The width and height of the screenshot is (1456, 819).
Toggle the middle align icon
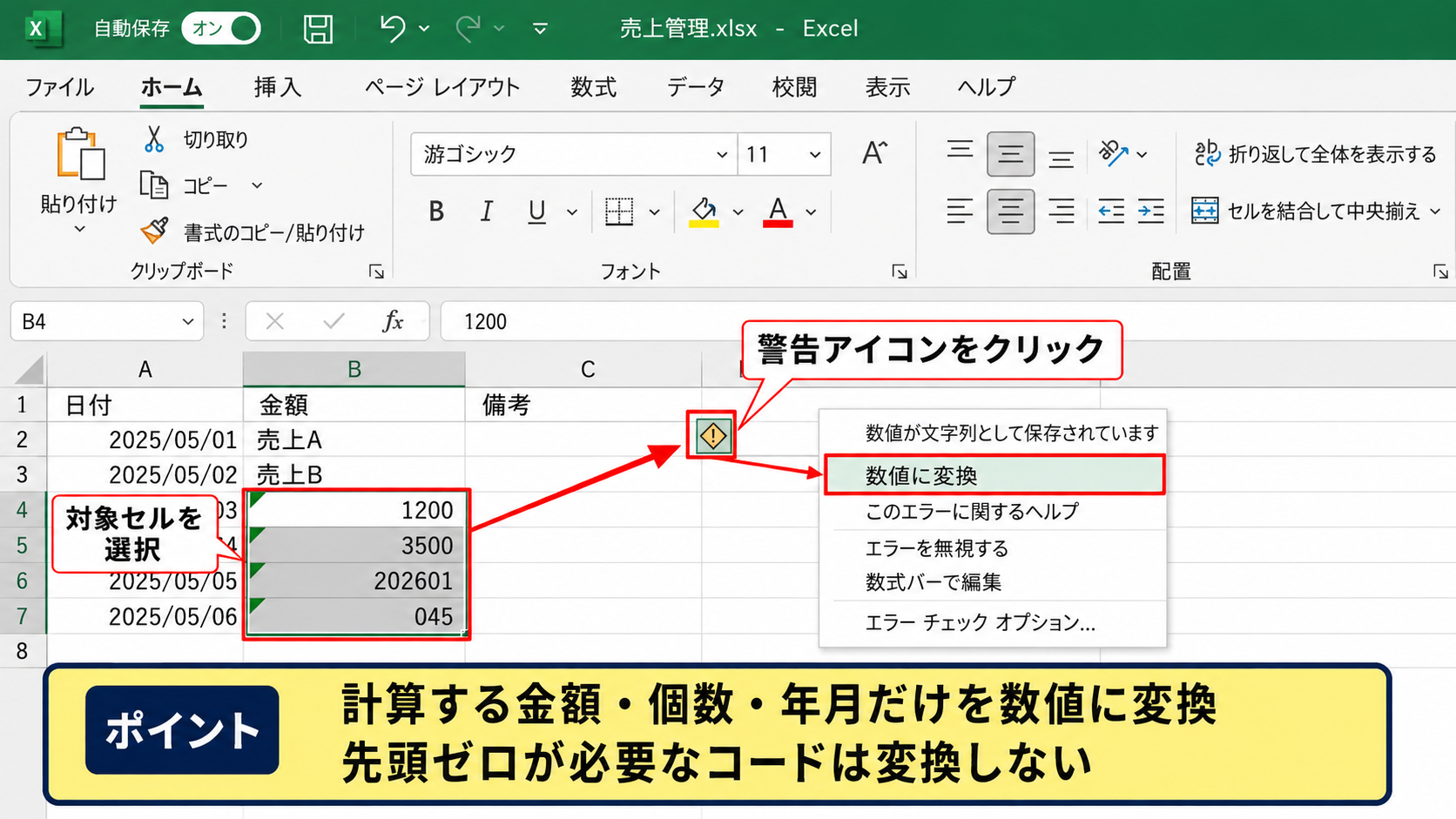pos(1010,154)
